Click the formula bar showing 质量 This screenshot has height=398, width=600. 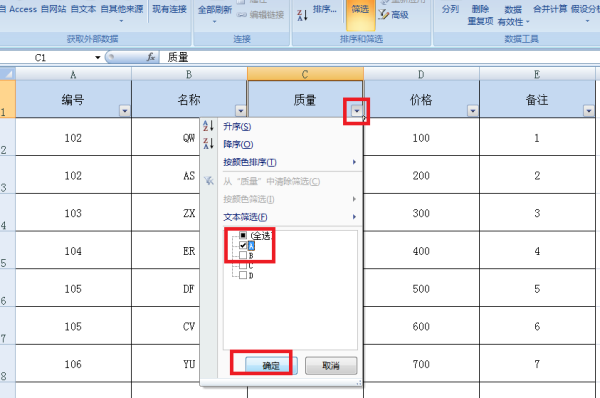(379, 57)
